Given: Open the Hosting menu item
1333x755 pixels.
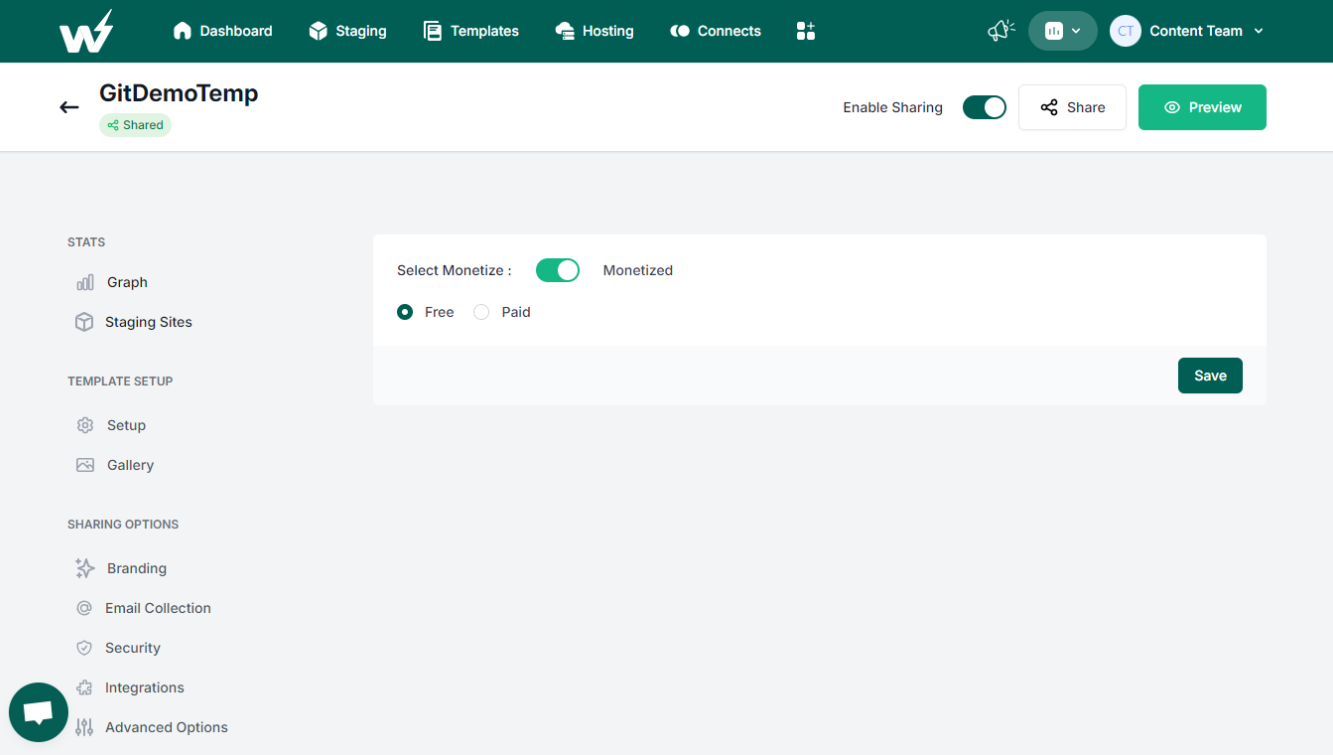Looking at the screenshot, I should tap(595, 31).
